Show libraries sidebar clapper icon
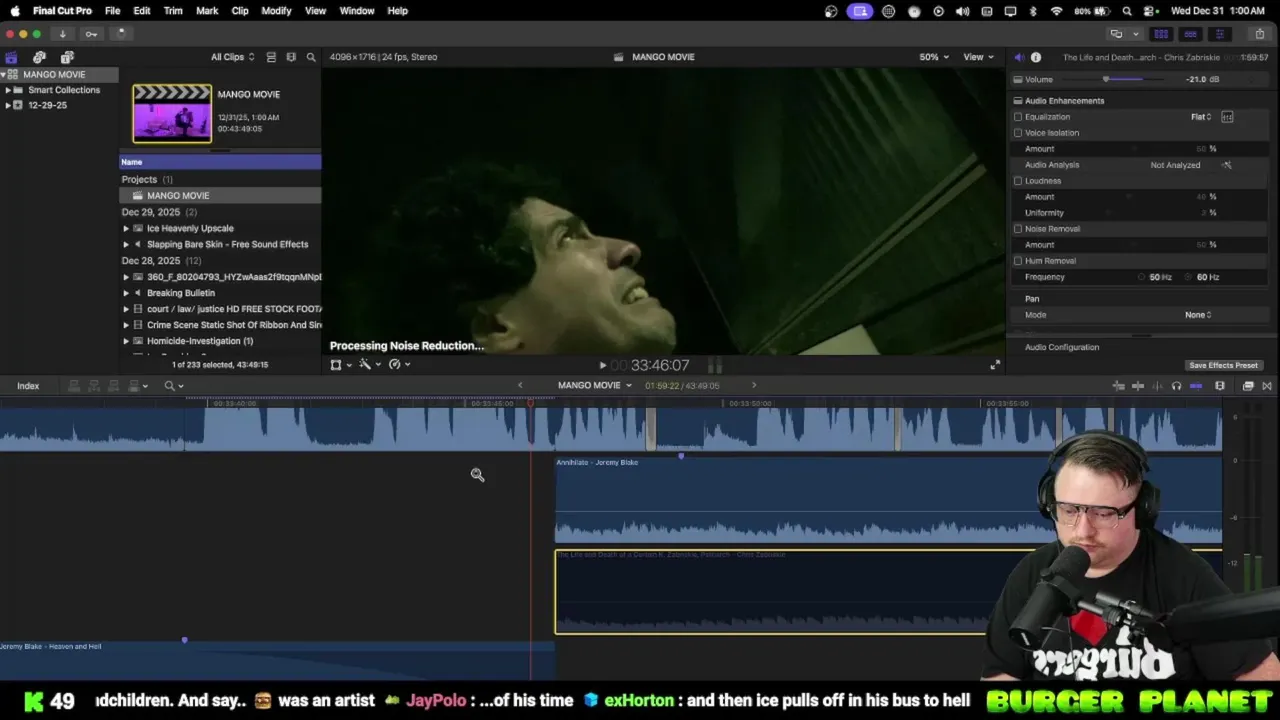 coord(11,57)
